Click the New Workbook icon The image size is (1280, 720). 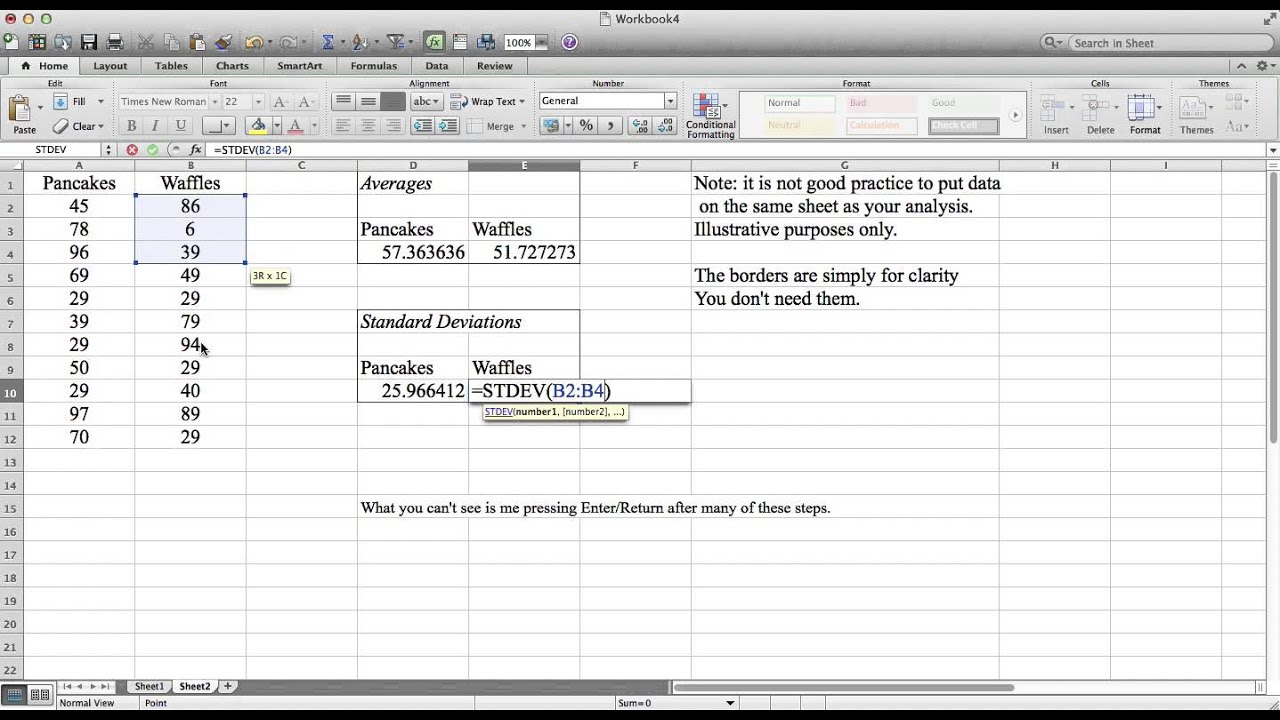(11, 42)
